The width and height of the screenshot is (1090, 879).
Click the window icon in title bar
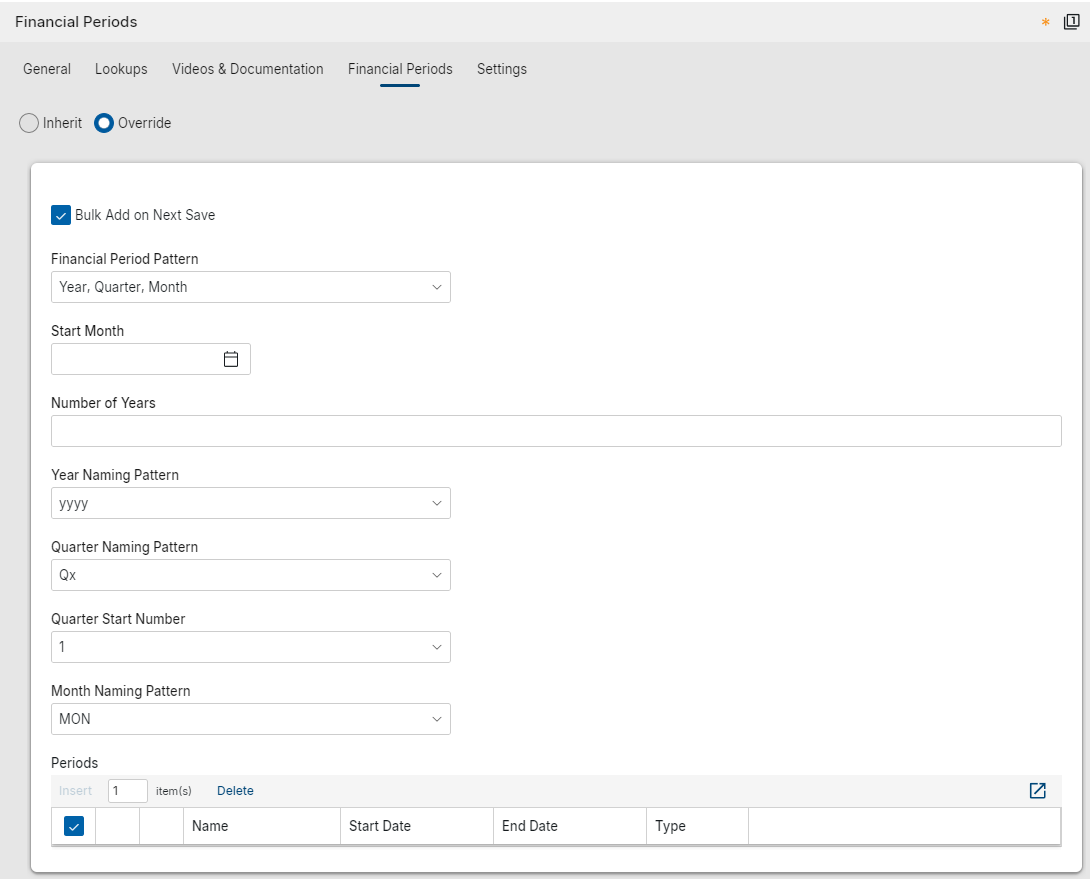(x=1071, y=21)
